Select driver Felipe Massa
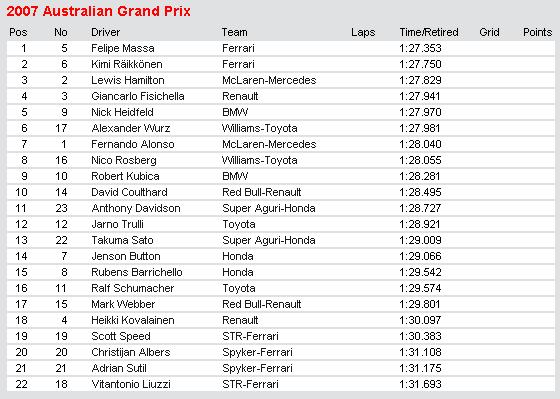This screenshot has width=560, height=399. pyautogui.click(x=123, y=48)
